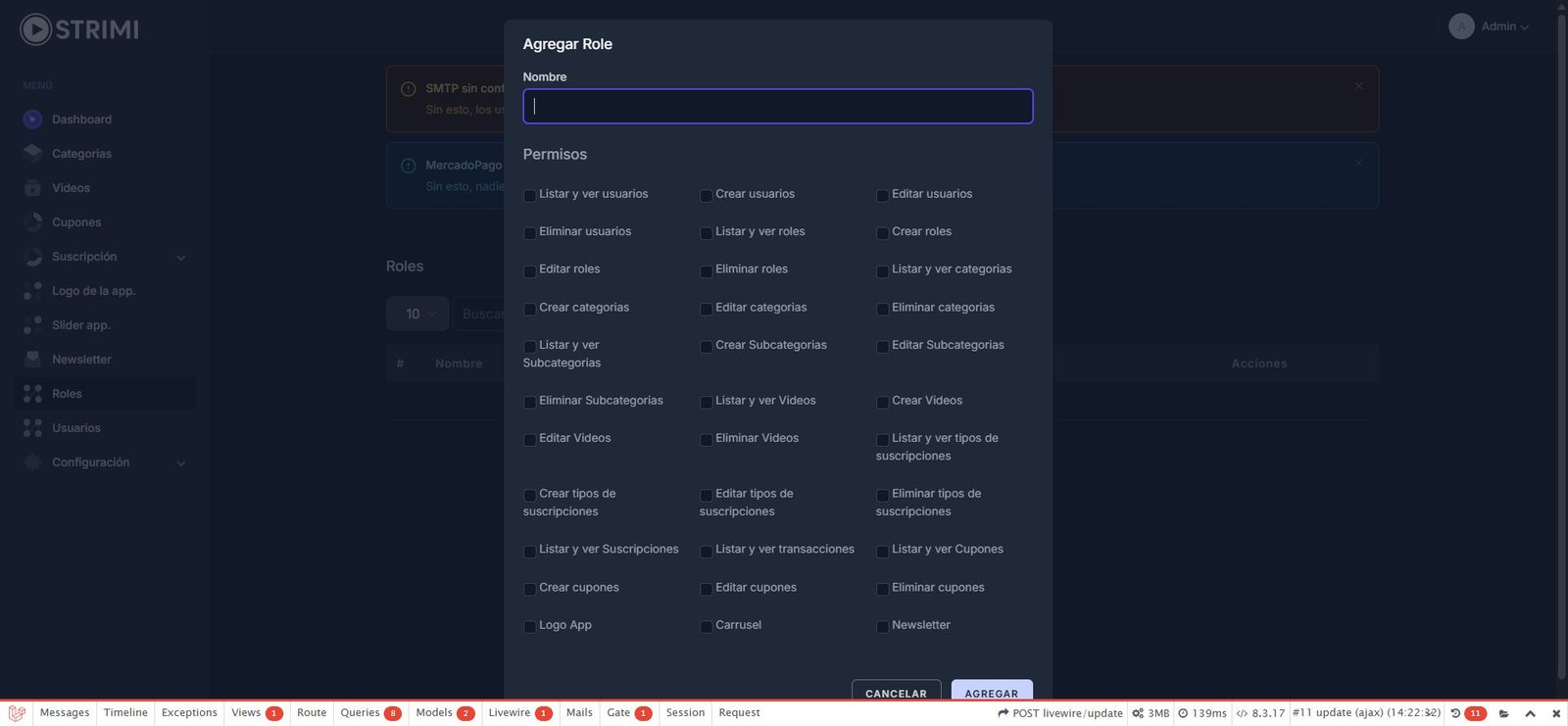Viewport: 1568px width, 726px height.
Task: Enable 'Listar y ver Videos' permission
Action: click(x=706, y=402)
